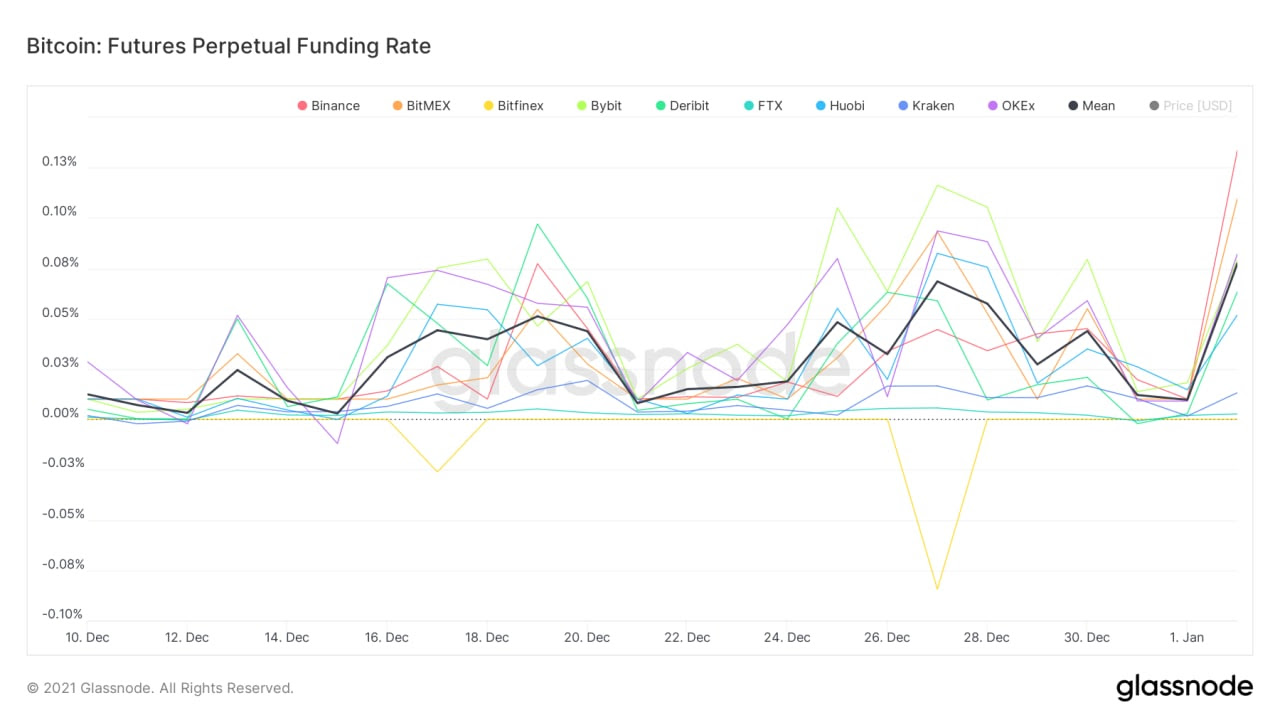Click the glassnode logo at bottom right
The image size is (1280, 720).
click(1184, 687)
